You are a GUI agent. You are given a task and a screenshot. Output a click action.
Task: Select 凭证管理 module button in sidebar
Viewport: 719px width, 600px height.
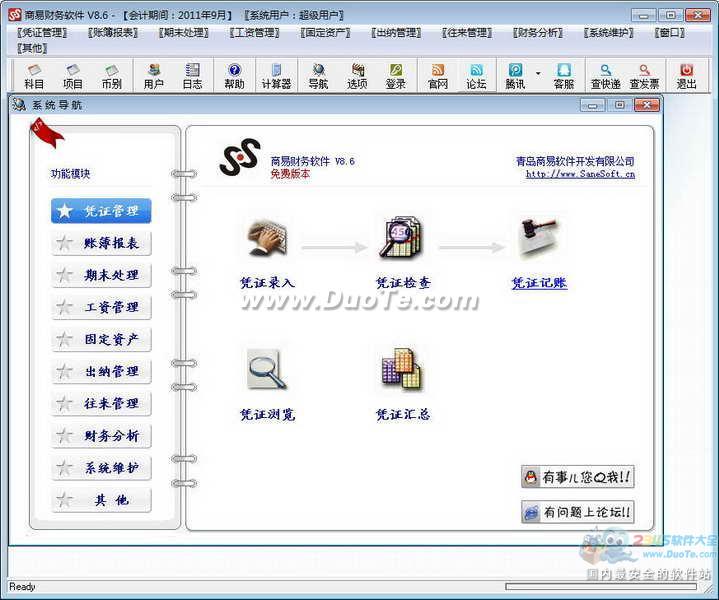pos(101,211)
